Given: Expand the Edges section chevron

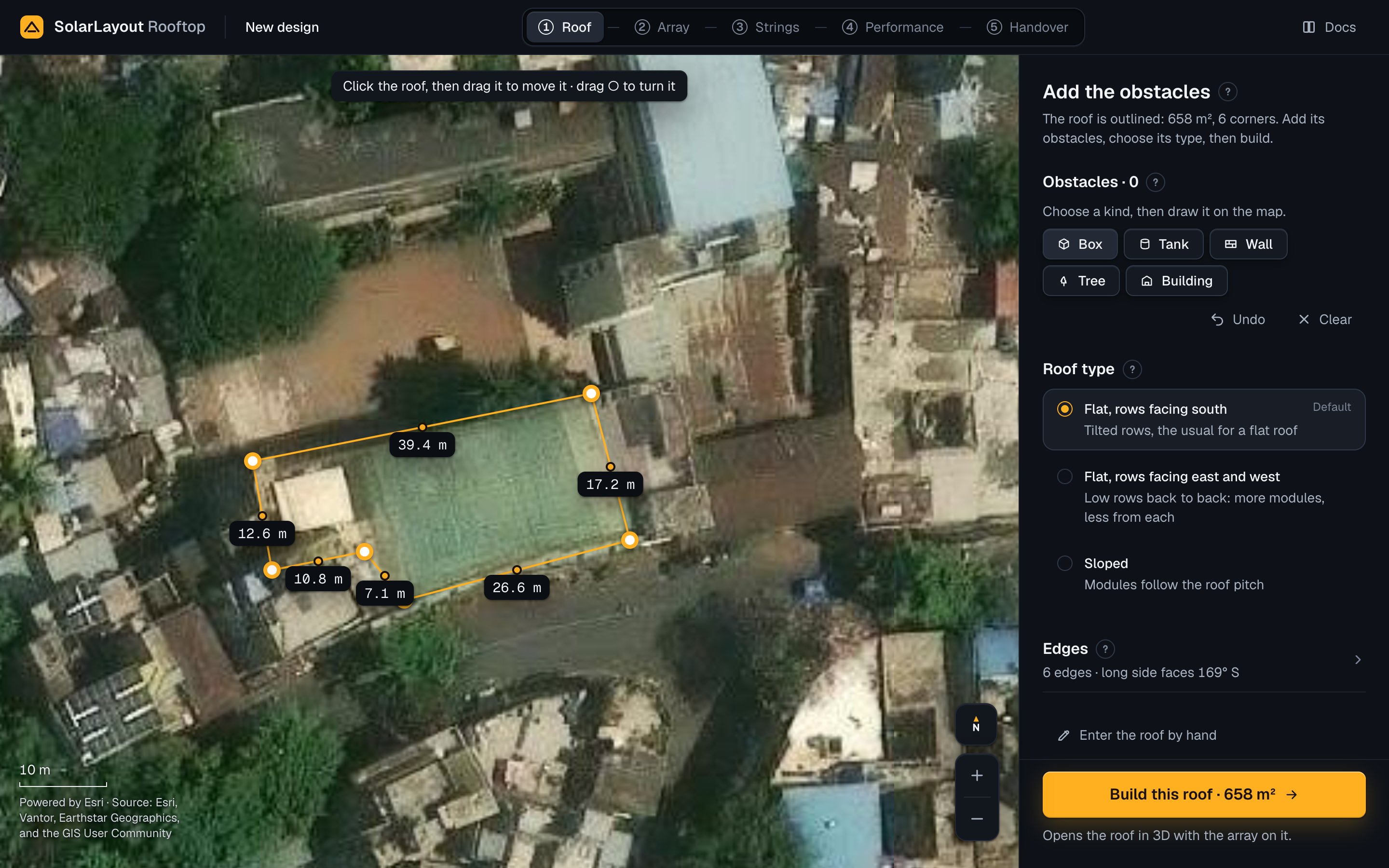Looking at the screenshot, I should (1358, 660).
